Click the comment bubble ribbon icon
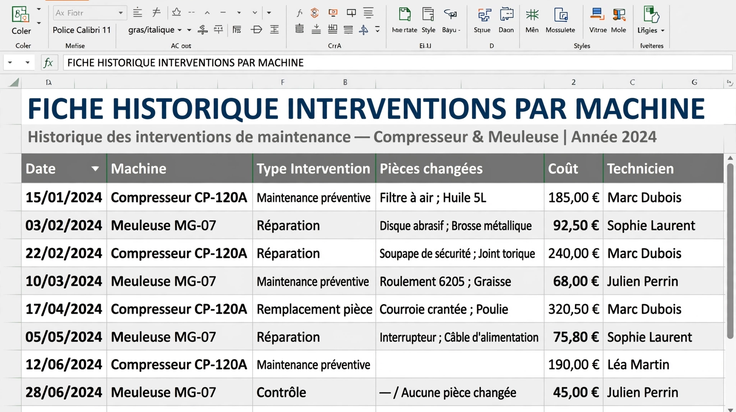 (351, 13)
